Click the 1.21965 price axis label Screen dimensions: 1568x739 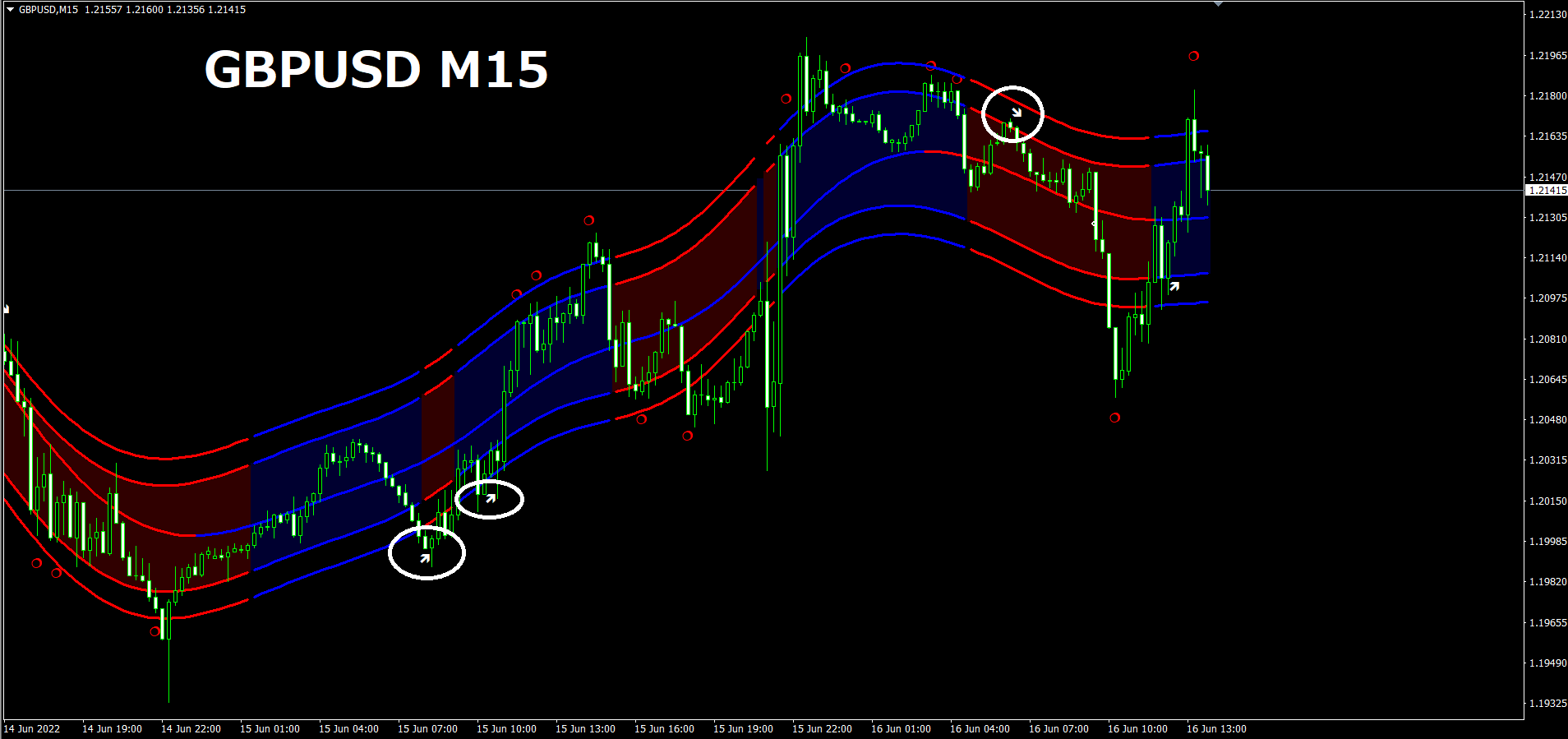coord(1547,56)
